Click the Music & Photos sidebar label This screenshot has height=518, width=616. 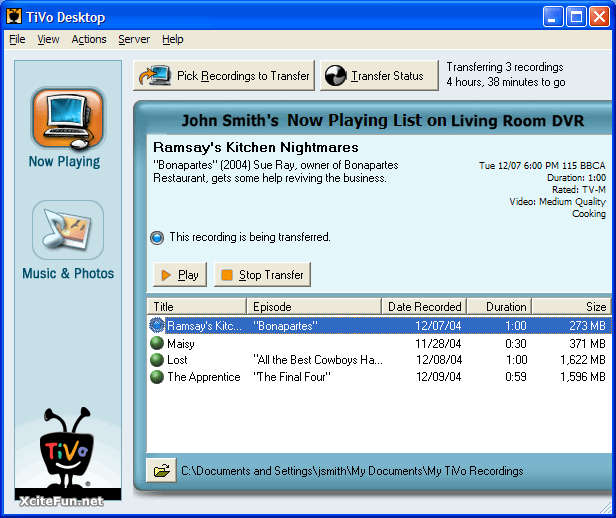point(68,273)
